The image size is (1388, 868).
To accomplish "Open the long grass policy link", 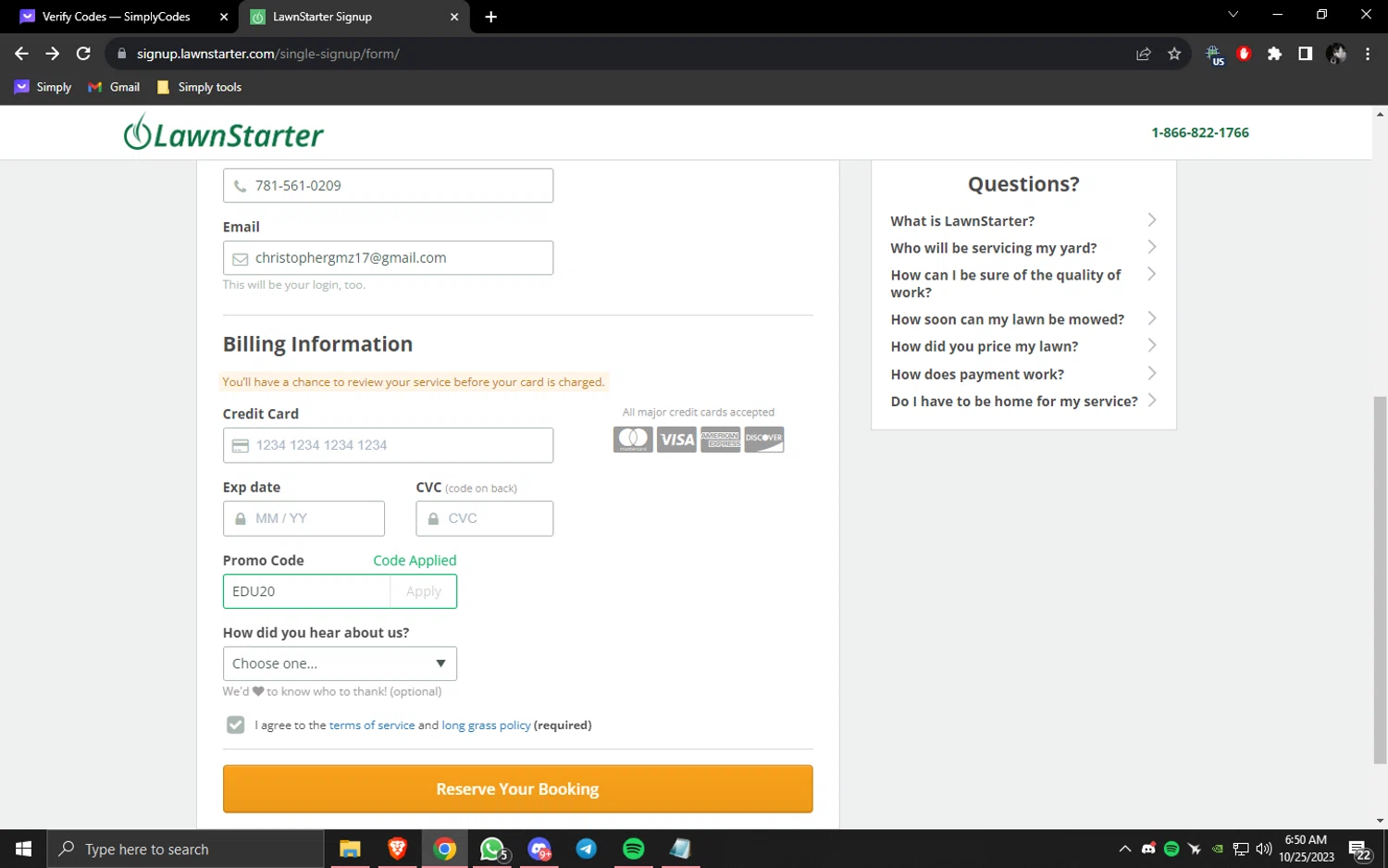I will tap(486, 725).
